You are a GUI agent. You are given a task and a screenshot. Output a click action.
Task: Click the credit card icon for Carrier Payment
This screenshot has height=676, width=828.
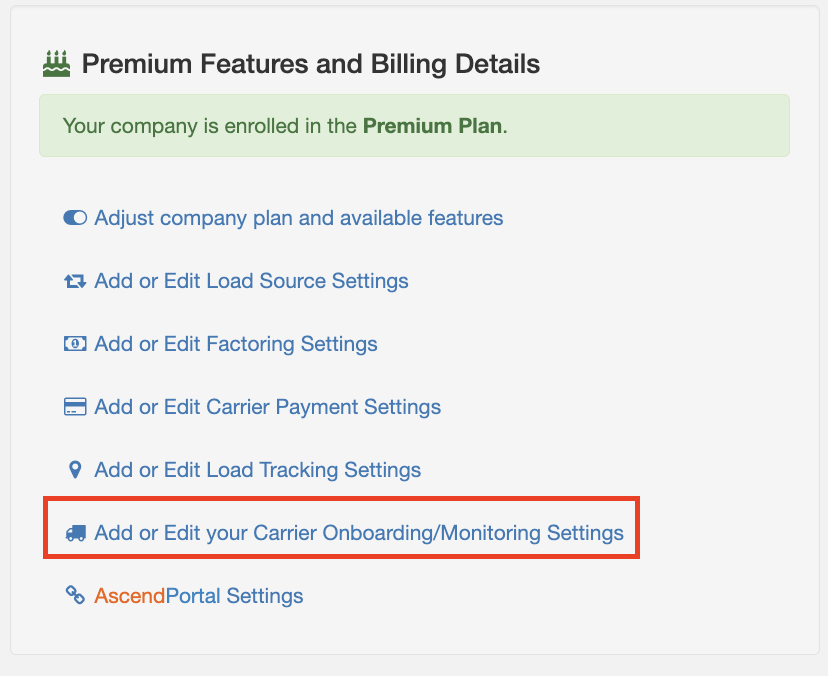[75, 407]
